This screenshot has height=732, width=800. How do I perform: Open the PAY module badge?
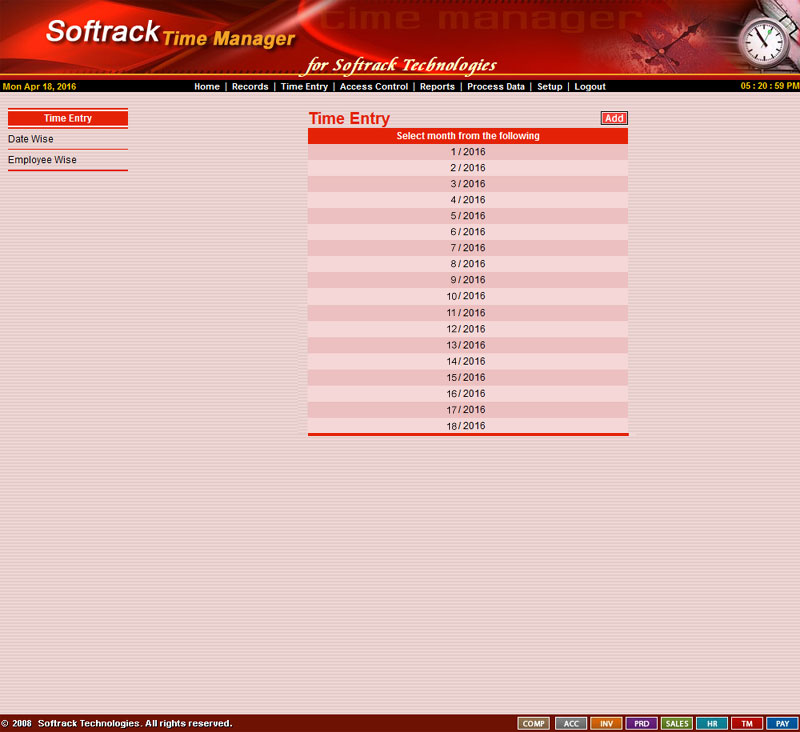(782, 723)
